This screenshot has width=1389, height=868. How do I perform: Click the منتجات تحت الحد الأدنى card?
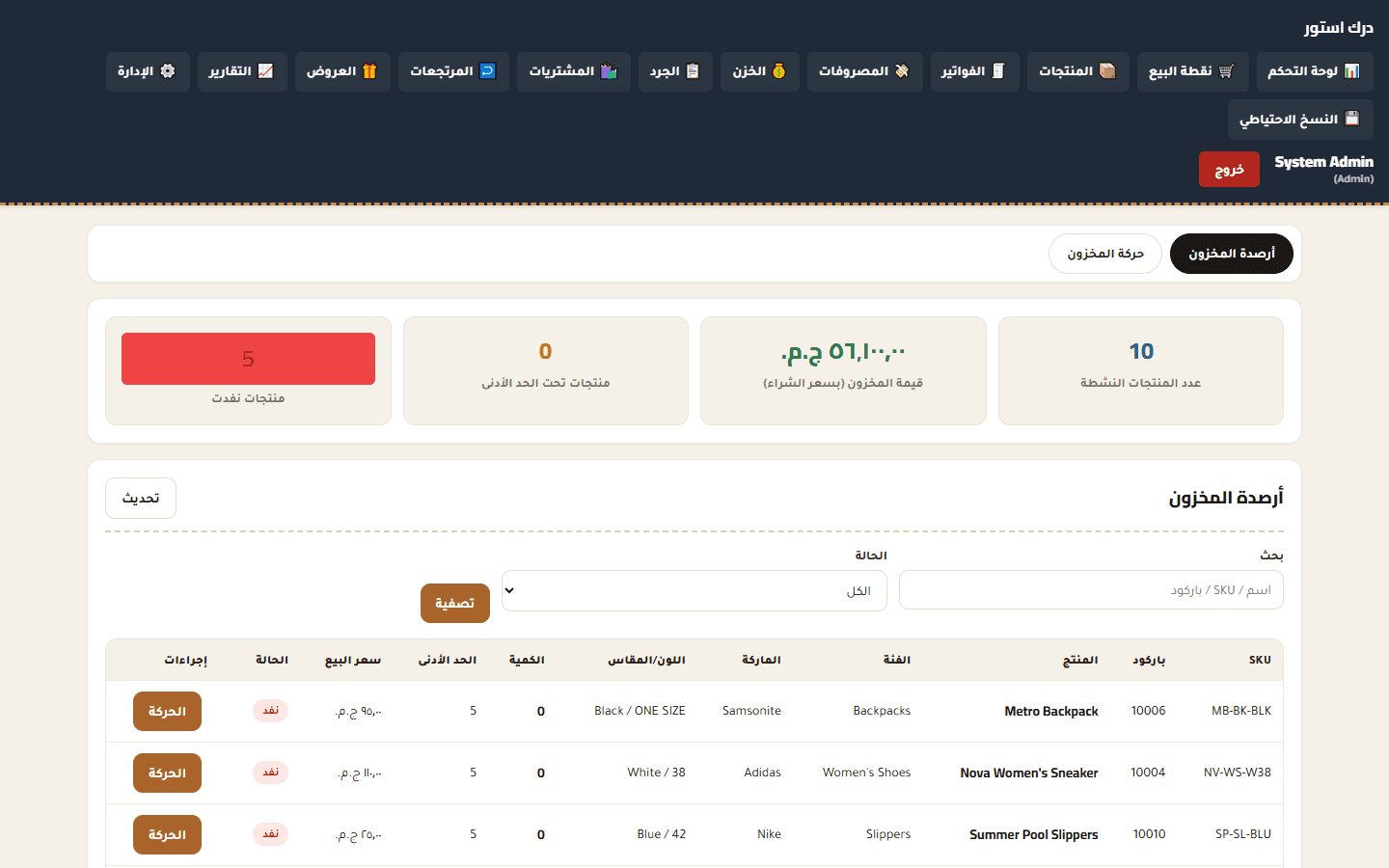coord(546,371)
